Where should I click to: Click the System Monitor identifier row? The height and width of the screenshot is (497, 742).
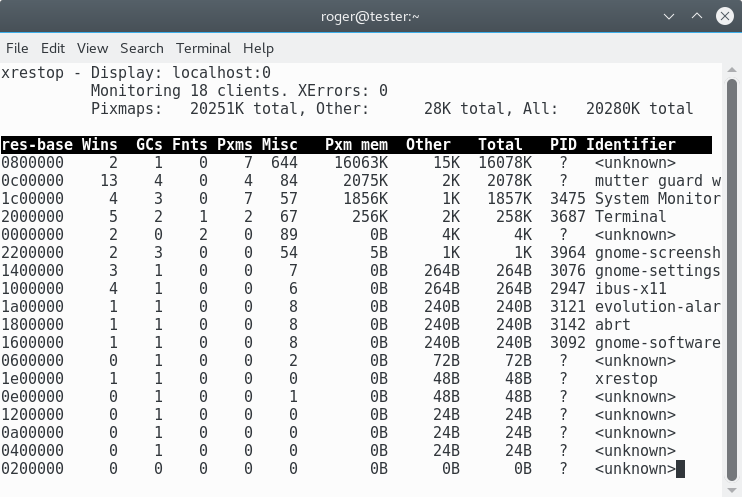click(x=657, y=199)
